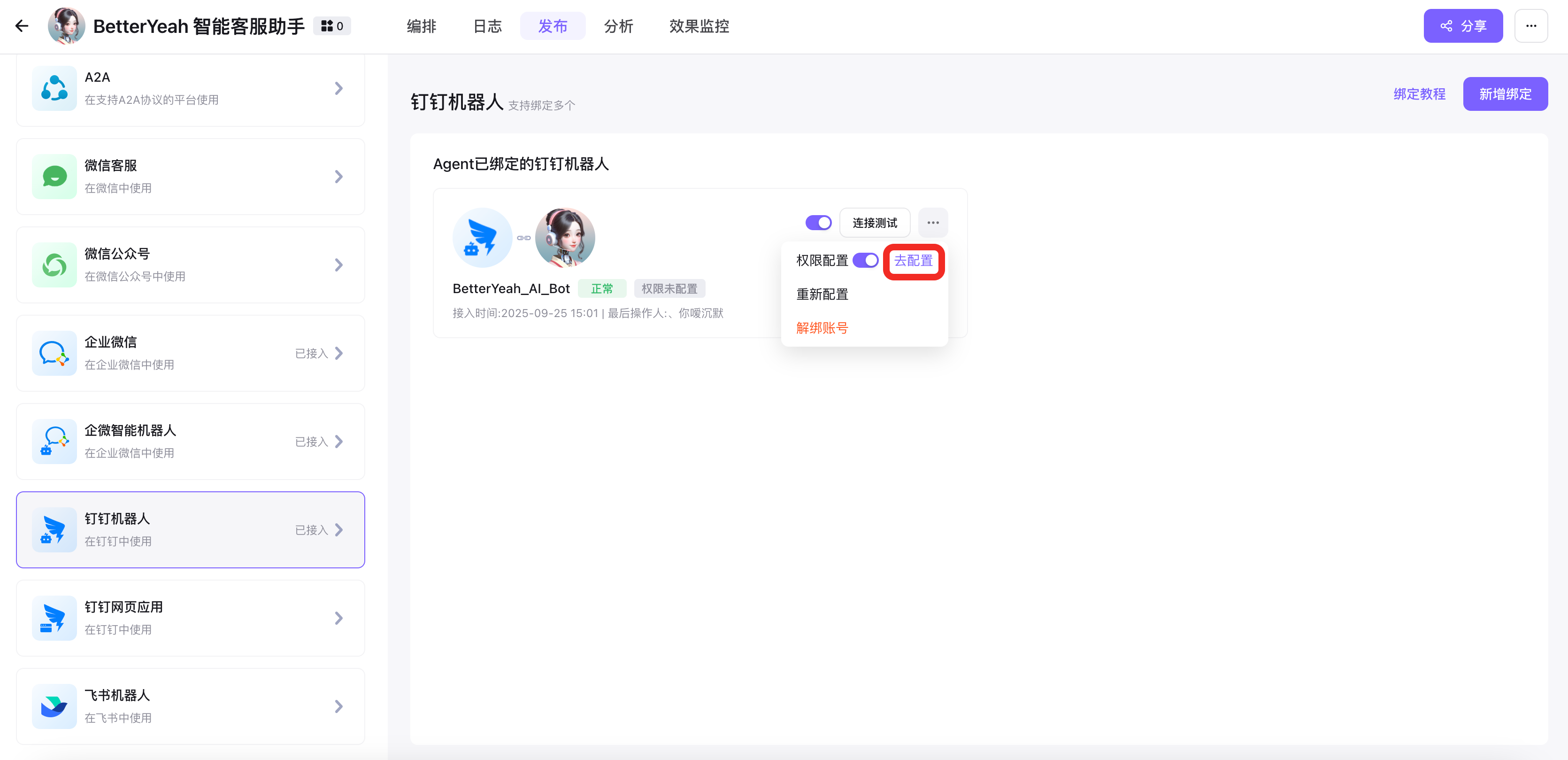Viewport: 1568px width, 760px height.
Task: Click the WeChat official account icon
Action: (54, 265)
